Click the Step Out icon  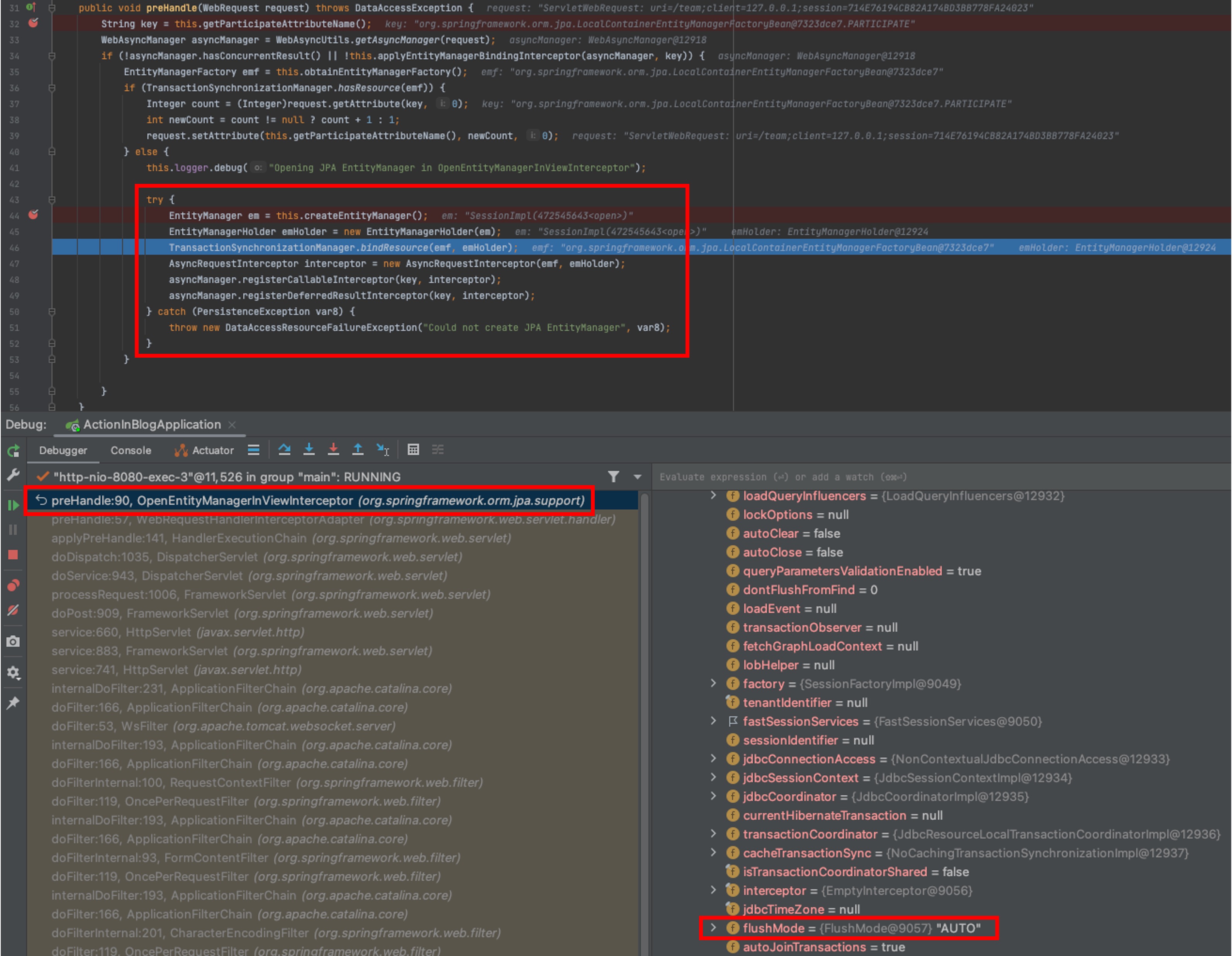click(358, 450)
